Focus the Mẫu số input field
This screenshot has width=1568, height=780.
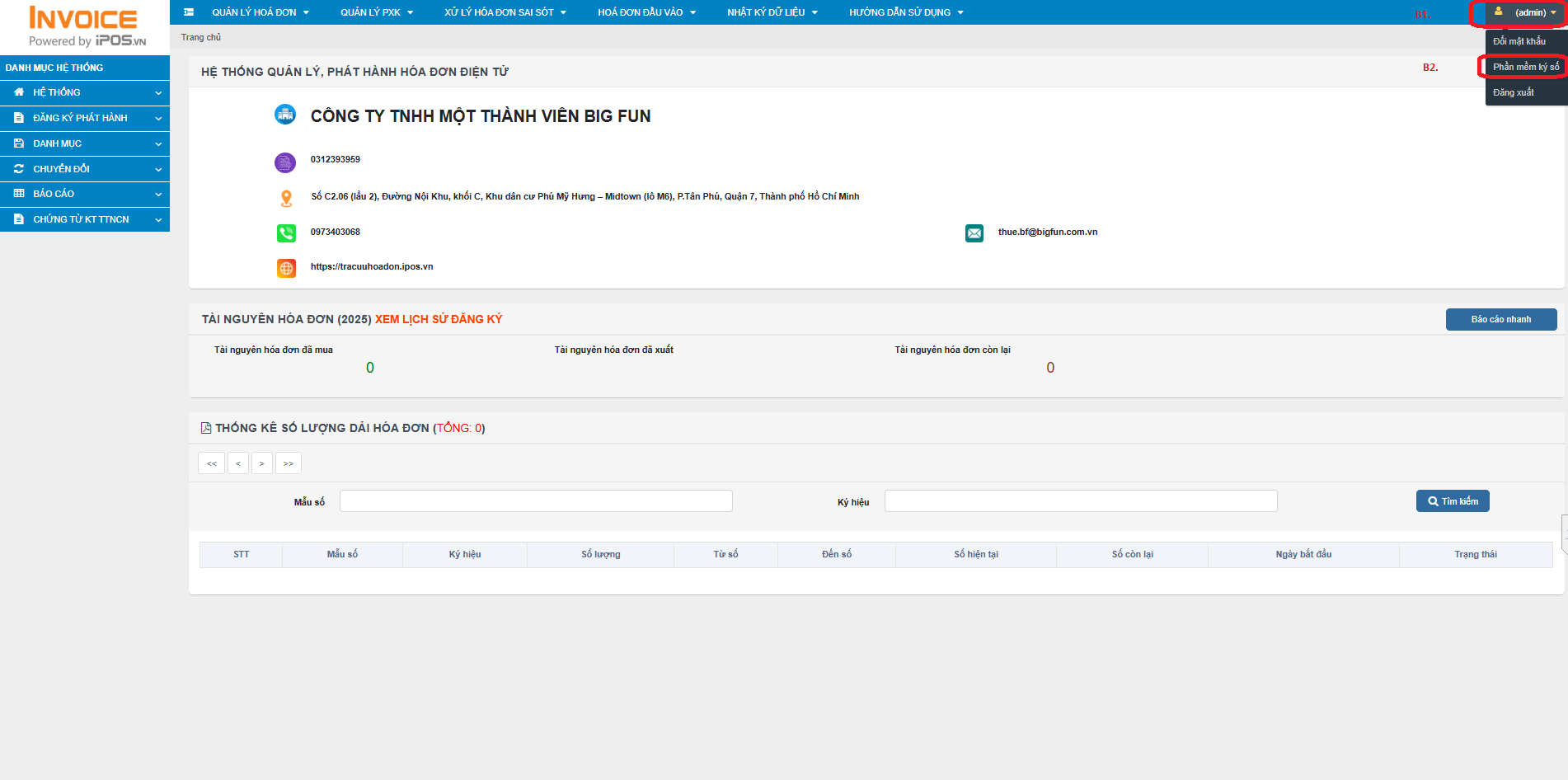click(536, 501)
